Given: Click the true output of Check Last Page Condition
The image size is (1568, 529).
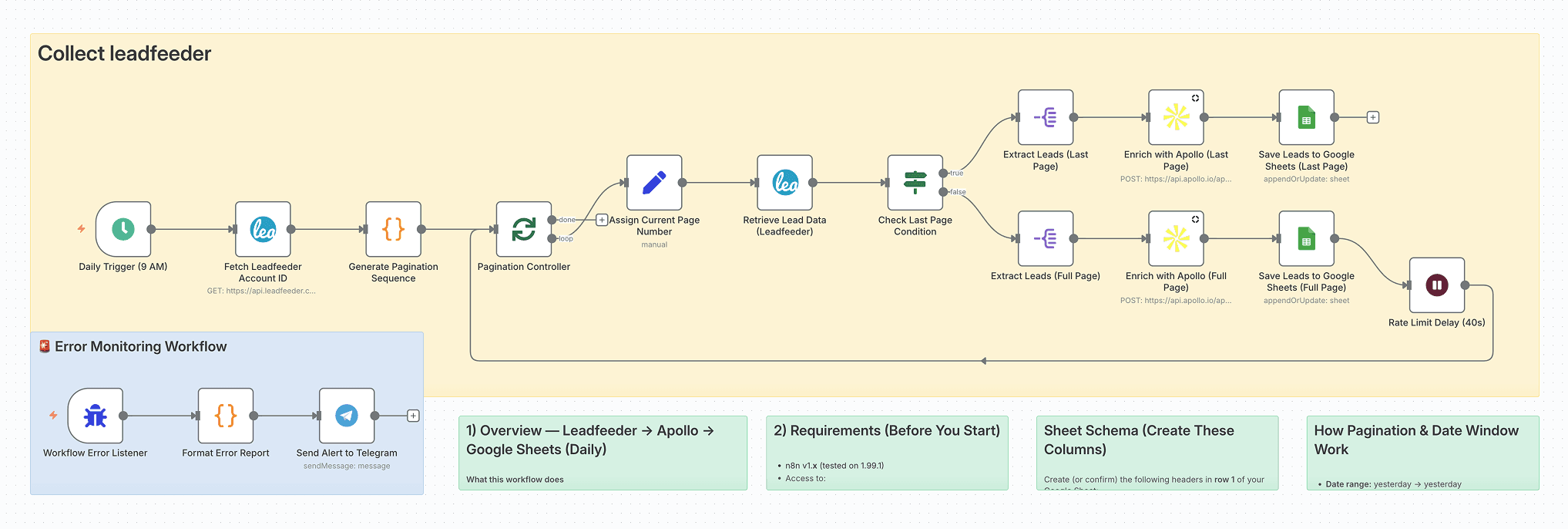Looking at the screenshot, I should click(x=943, y=174).
